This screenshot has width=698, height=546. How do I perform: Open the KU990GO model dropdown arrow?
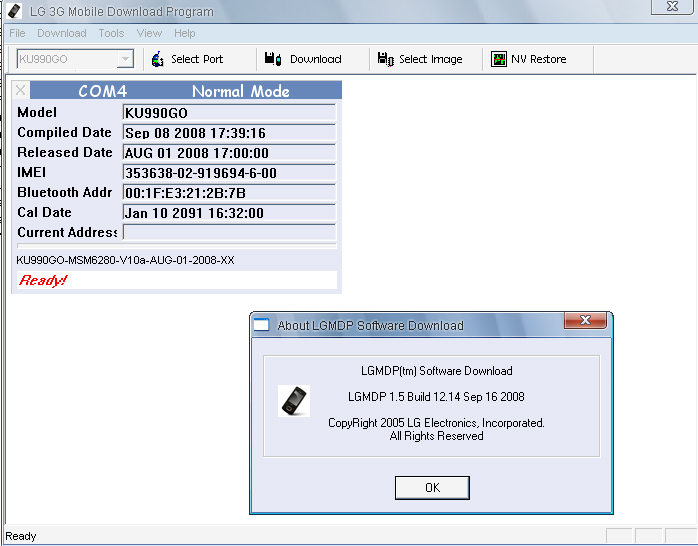click(126, 59)
